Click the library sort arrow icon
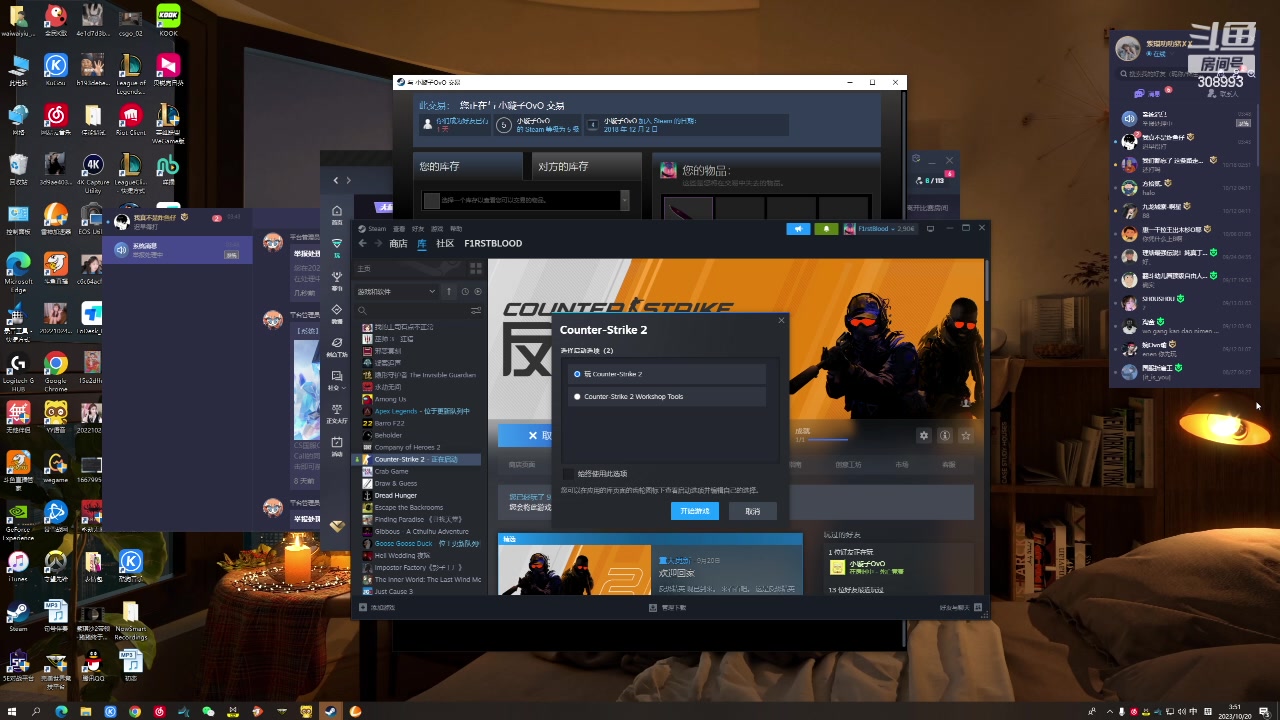 (x=449, y=291)
